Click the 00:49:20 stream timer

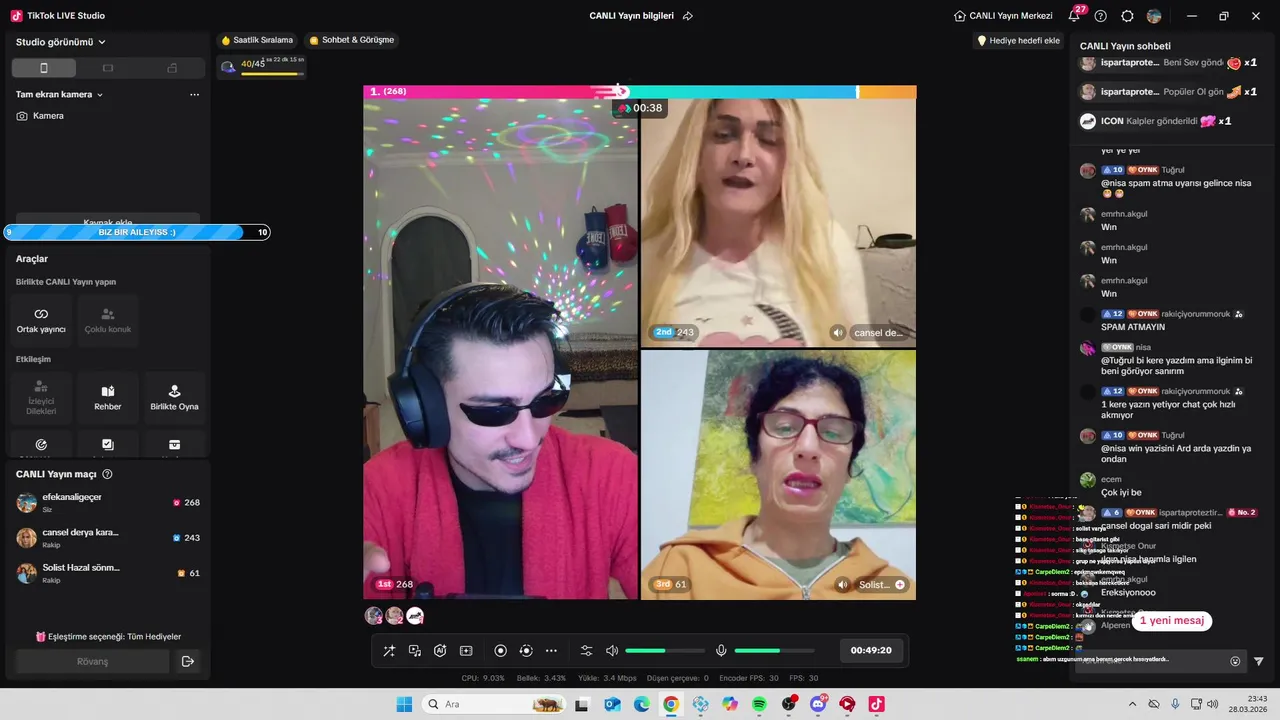point(871,650)
